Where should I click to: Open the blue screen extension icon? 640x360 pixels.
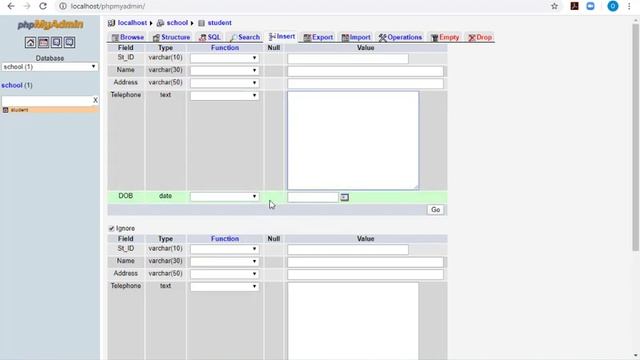point(590,6)
